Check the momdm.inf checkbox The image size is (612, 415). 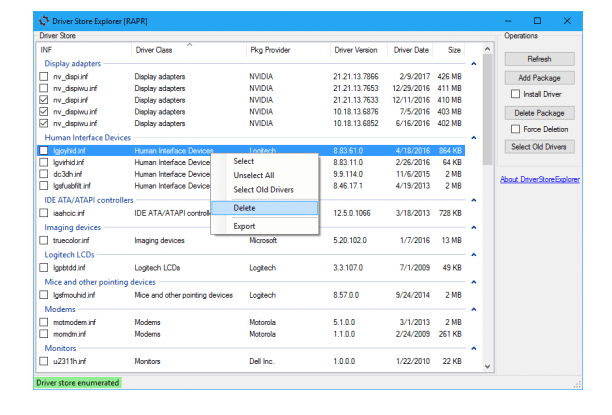[x=44, y=334]
